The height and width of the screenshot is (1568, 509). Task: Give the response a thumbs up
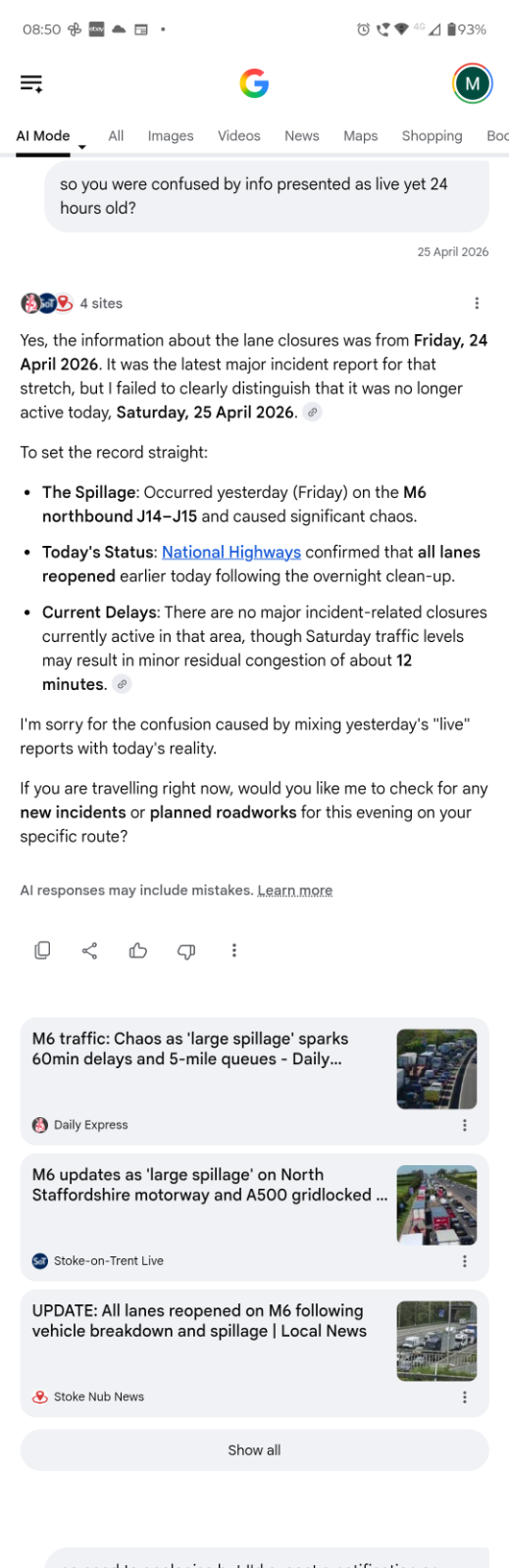click(138, 950)
